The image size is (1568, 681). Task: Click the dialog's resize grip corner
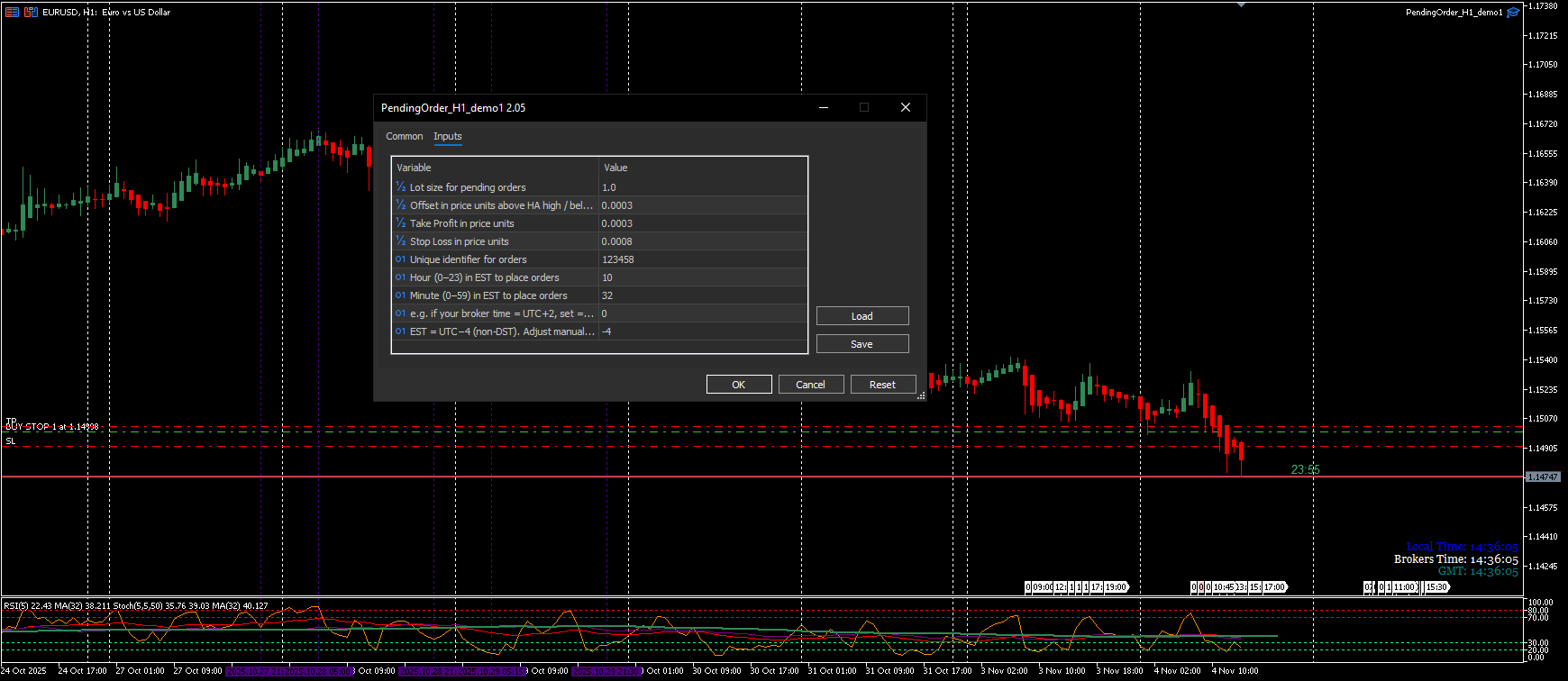click(x=921, y=395)
